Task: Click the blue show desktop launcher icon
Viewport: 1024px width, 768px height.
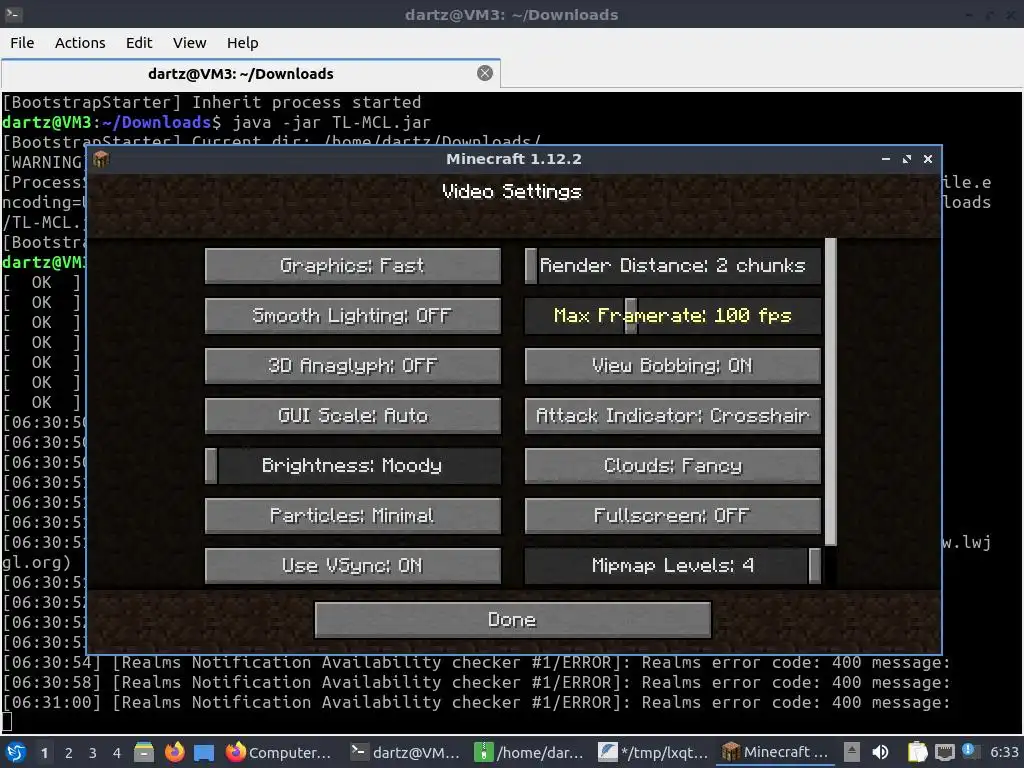Action: coord(204,752)
